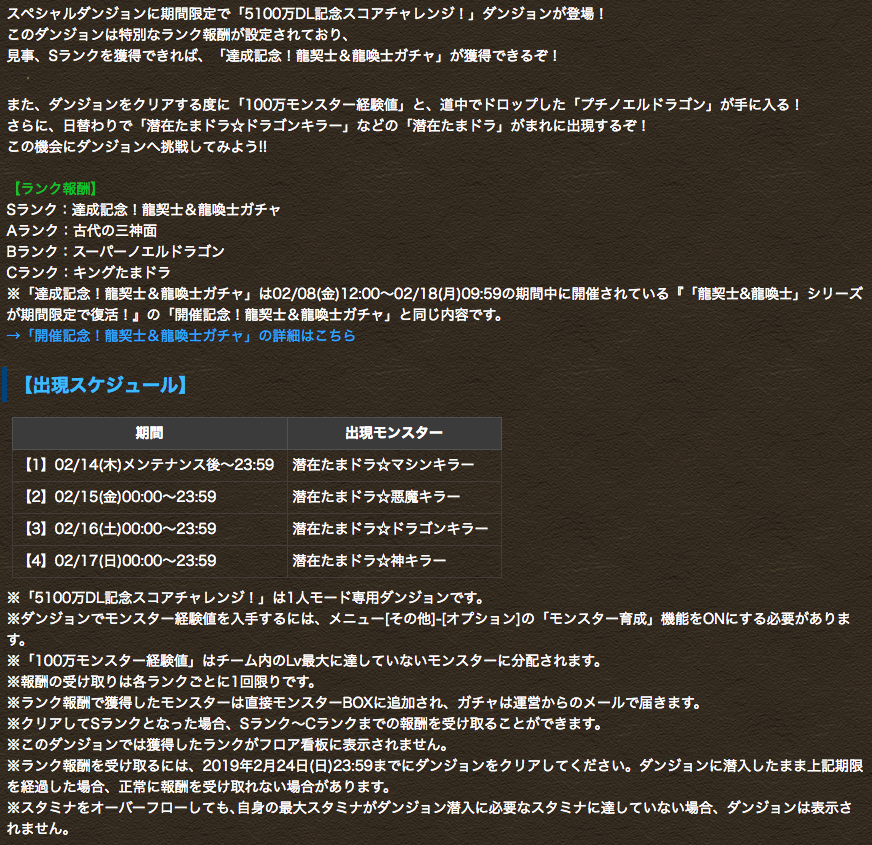Click the note mentioning 2019年2月24日(日)23:59
This screenshot has width=872, height=845.
pyautogui.click(x=434, y=776)
